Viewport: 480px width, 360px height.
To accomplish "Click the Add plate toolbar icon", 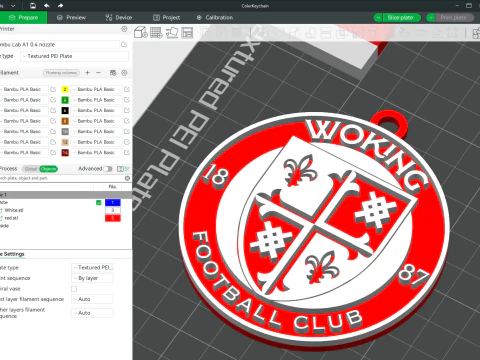I will coord(156,32).
